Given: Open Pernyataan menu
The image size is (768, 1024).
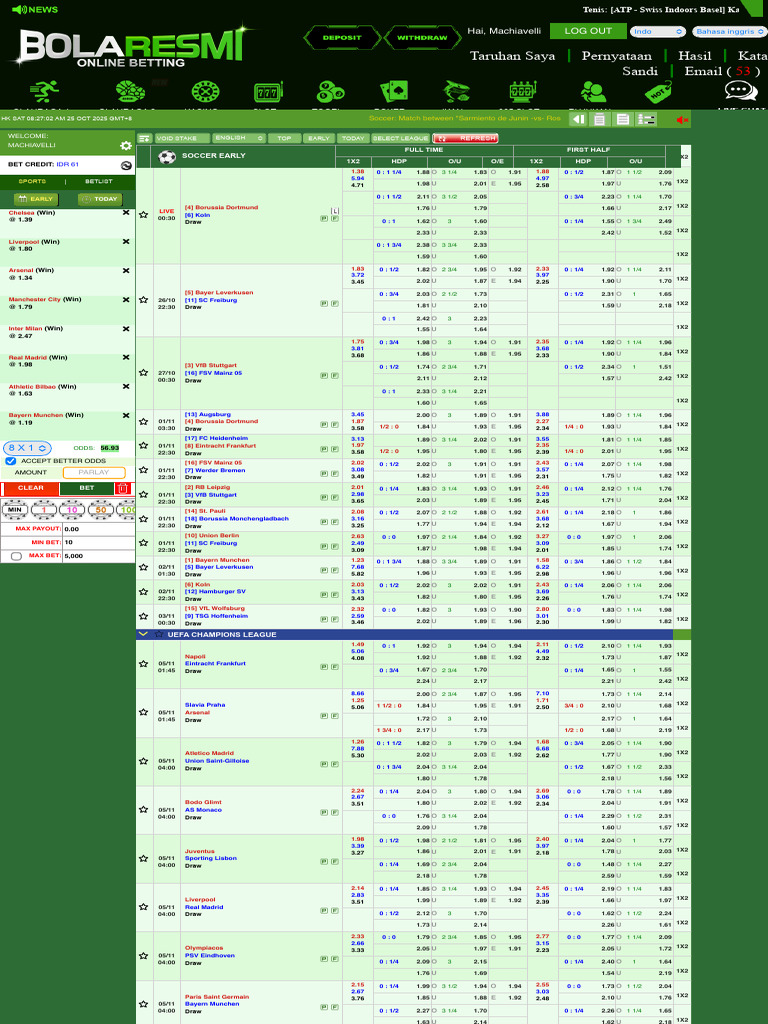Looking at the screenshot, I should tap(616, 56).
